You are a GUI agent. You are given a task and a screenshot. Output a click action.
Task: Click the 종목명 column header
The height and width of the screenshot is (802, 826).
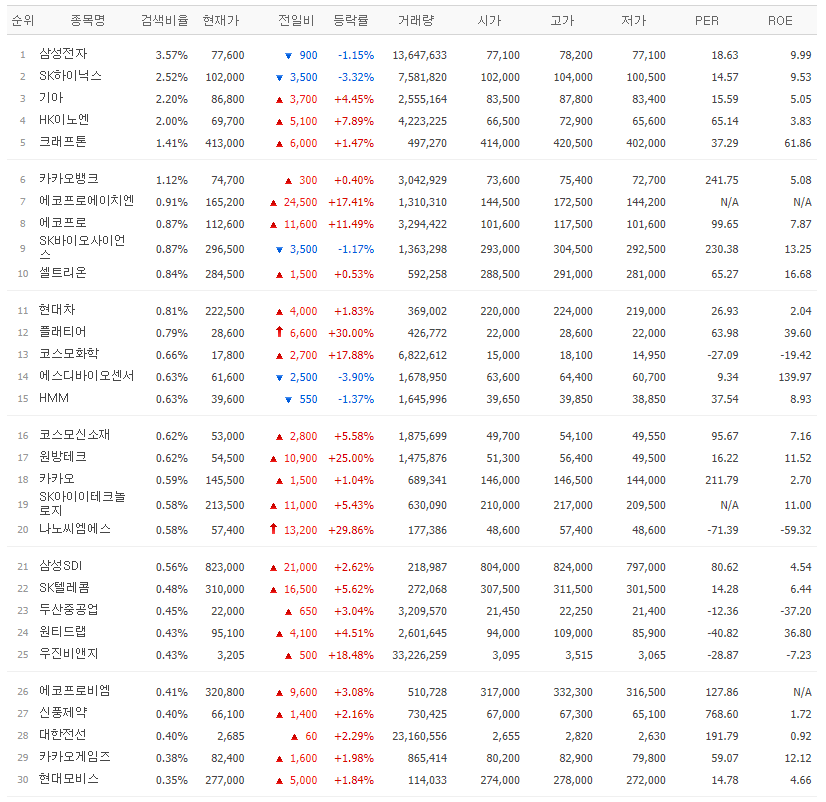pos(88,21)
